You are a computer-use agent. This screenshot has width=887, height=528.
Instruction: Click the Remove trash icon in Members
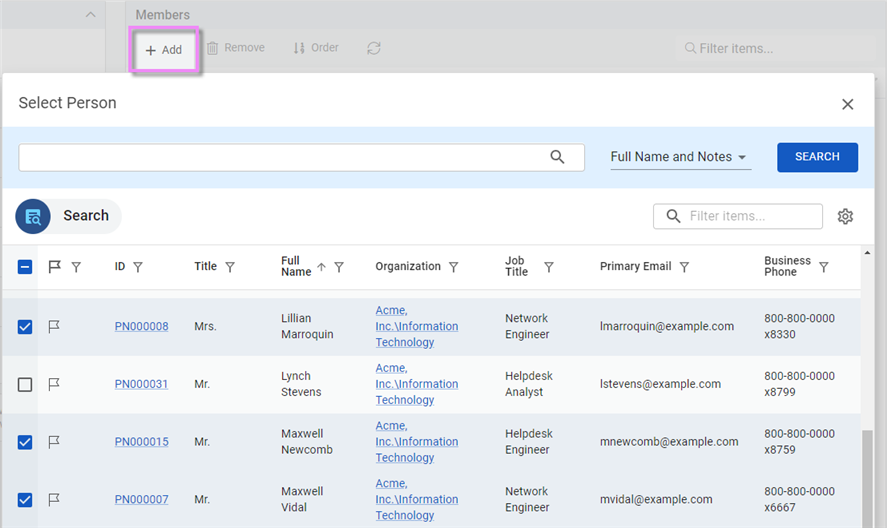pos(212,48)
